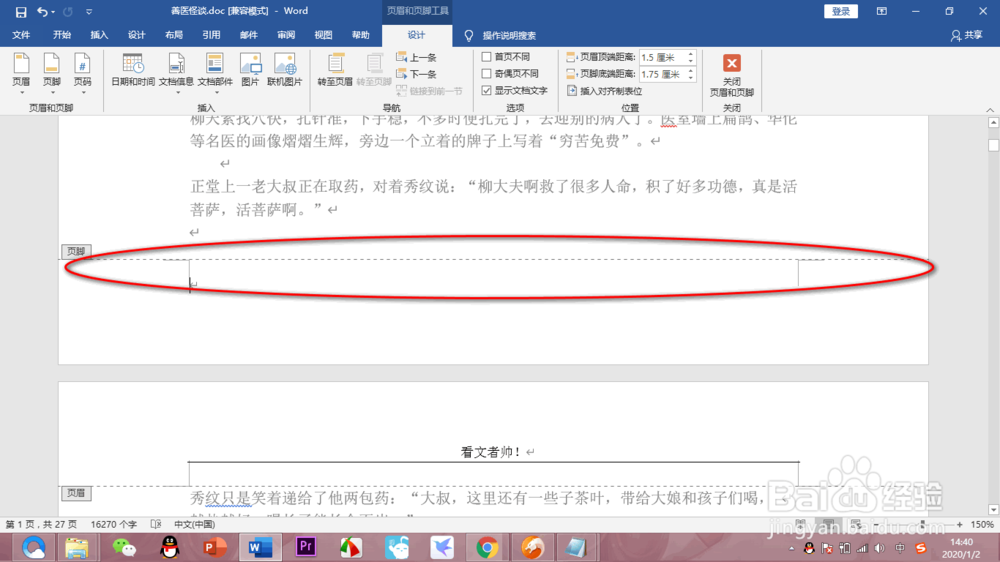Open QQ penguin app in taskbar
The width and height of the screenshot is (1000, 562).
click(169, 547)
